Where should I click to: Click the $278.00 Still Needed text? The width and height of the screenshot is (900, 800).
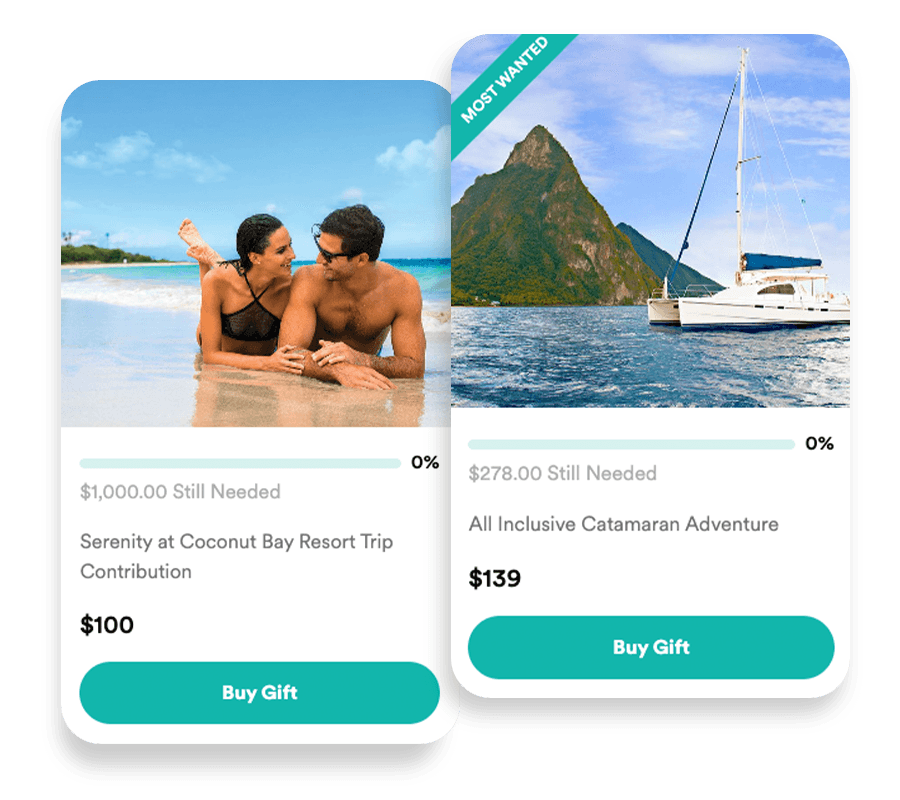562,473
